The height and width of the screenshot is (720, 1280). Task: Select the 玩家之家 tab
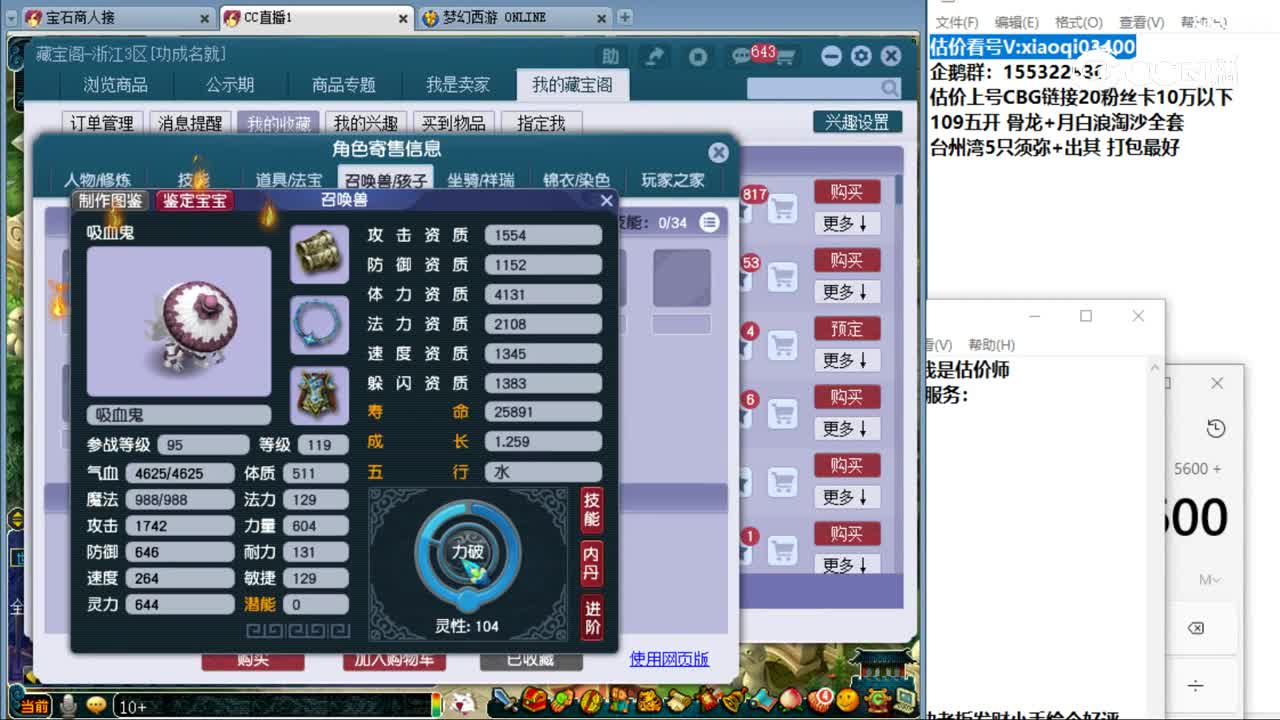673,180
